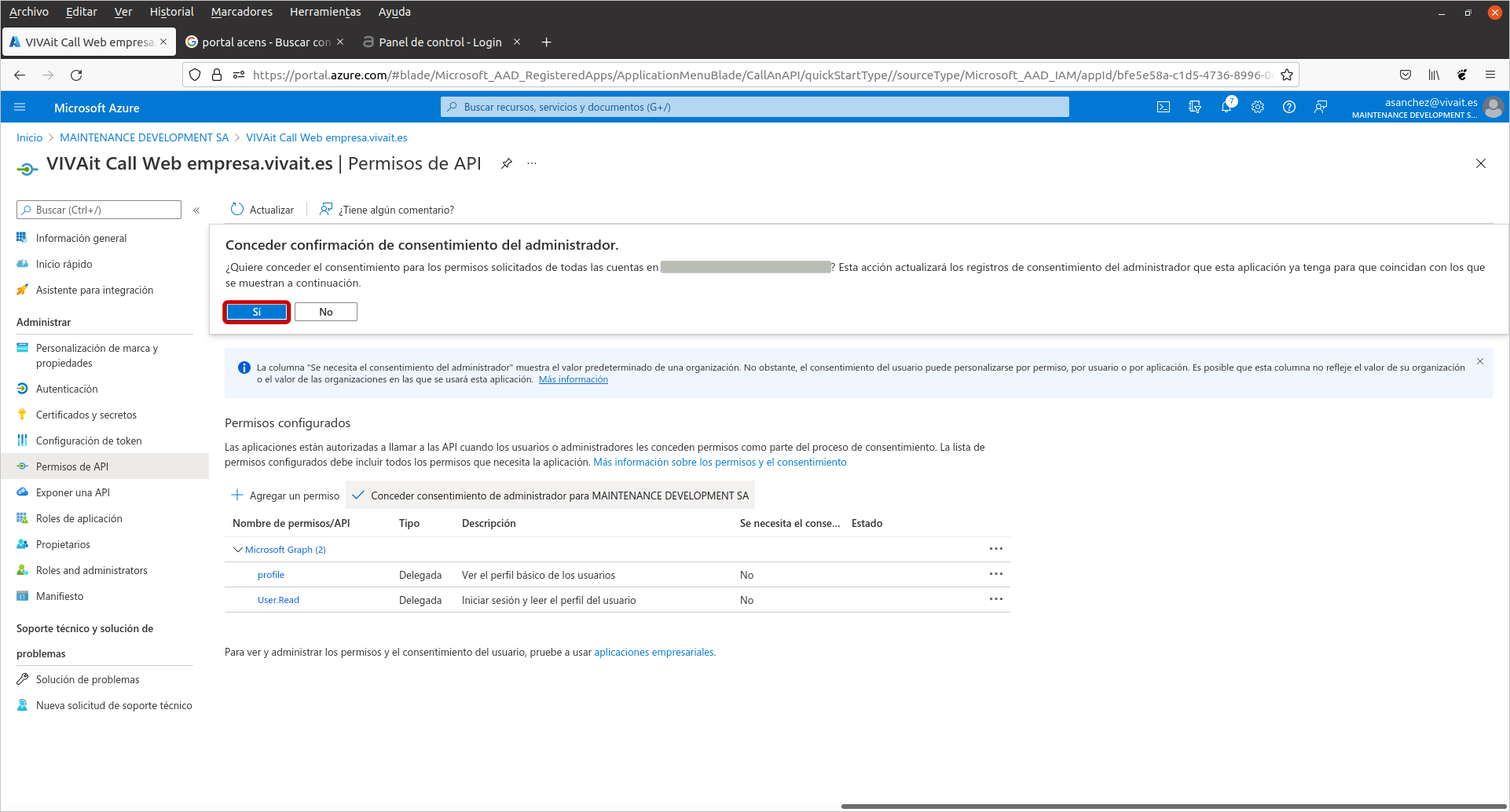Open portal settings gear
Screen dimensions: 1510x812
pos(1258,108)
